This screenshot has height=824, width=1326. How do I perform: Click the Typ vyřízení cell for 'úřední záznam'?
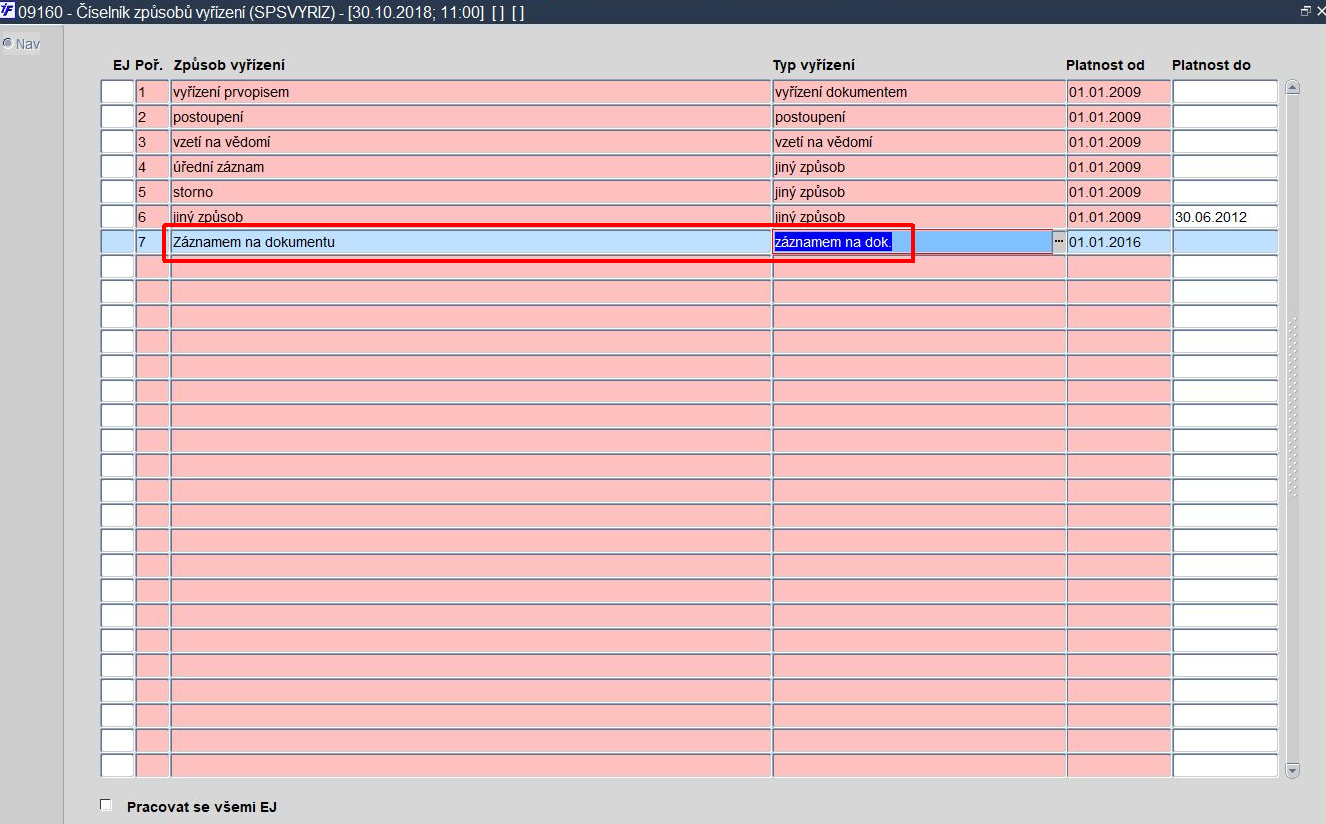coord(919,167)
